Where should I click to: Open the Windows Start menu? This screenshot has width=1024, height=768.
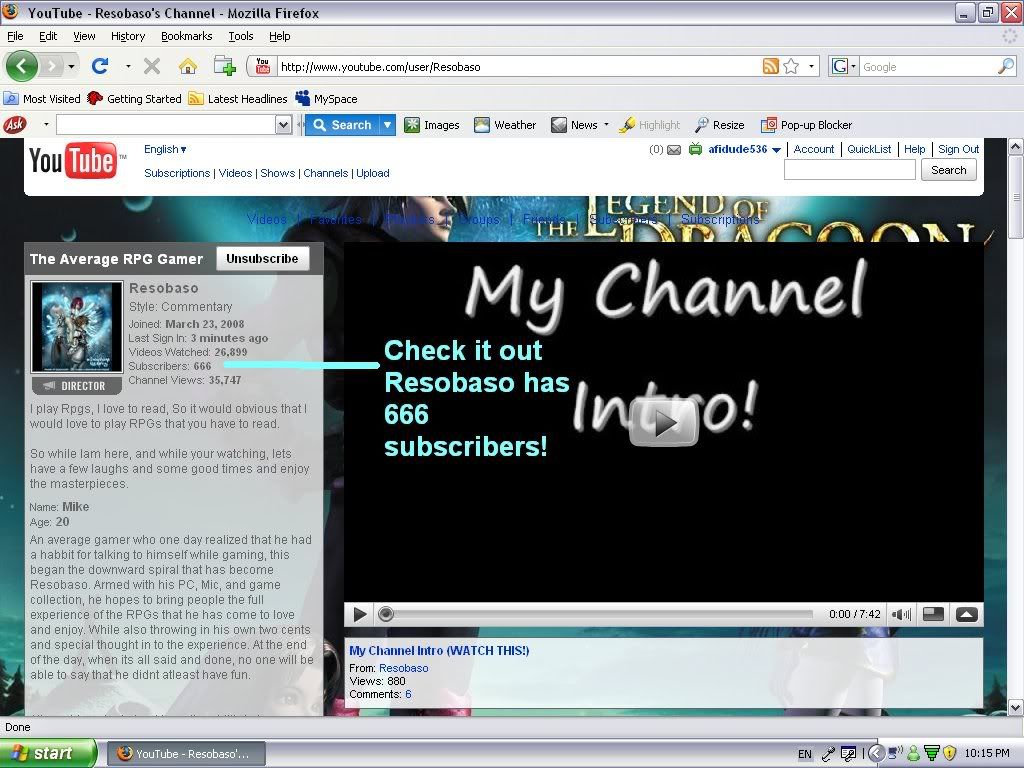coord(48,753)
